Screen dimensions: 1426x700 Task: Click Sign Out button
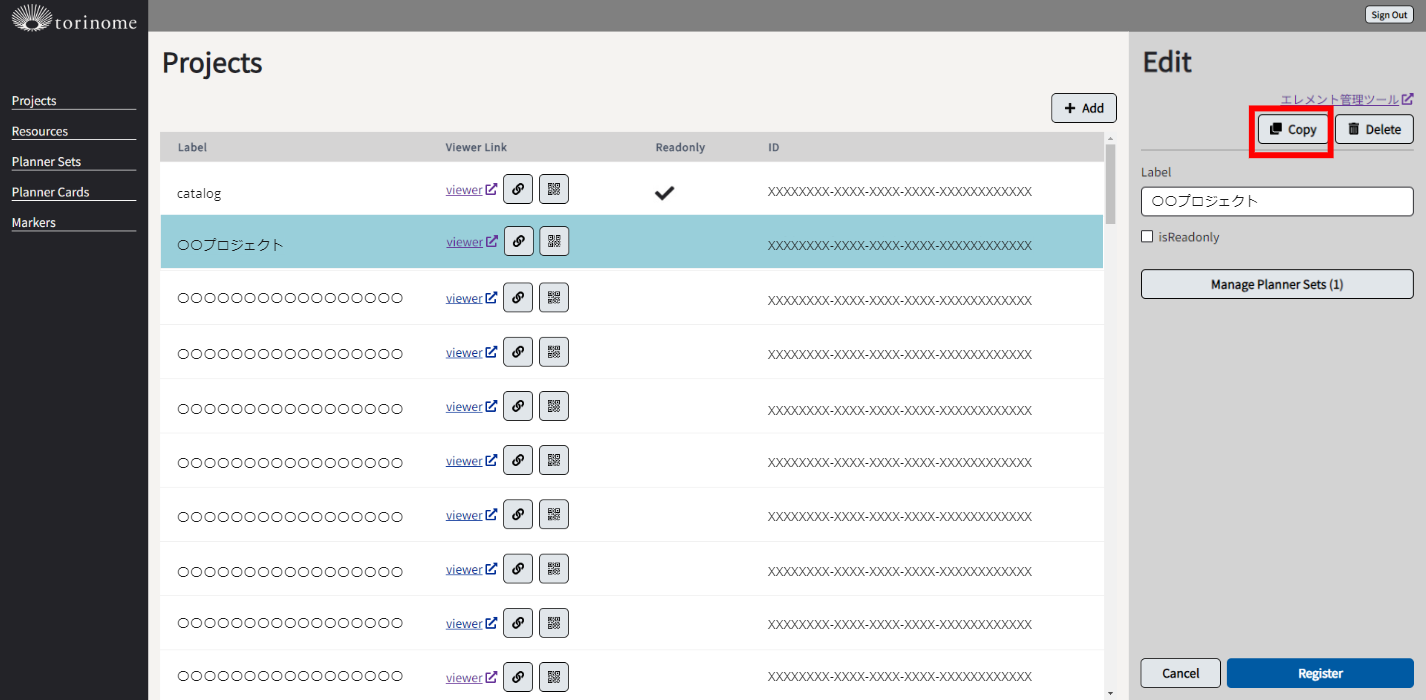click(1389, 15)
